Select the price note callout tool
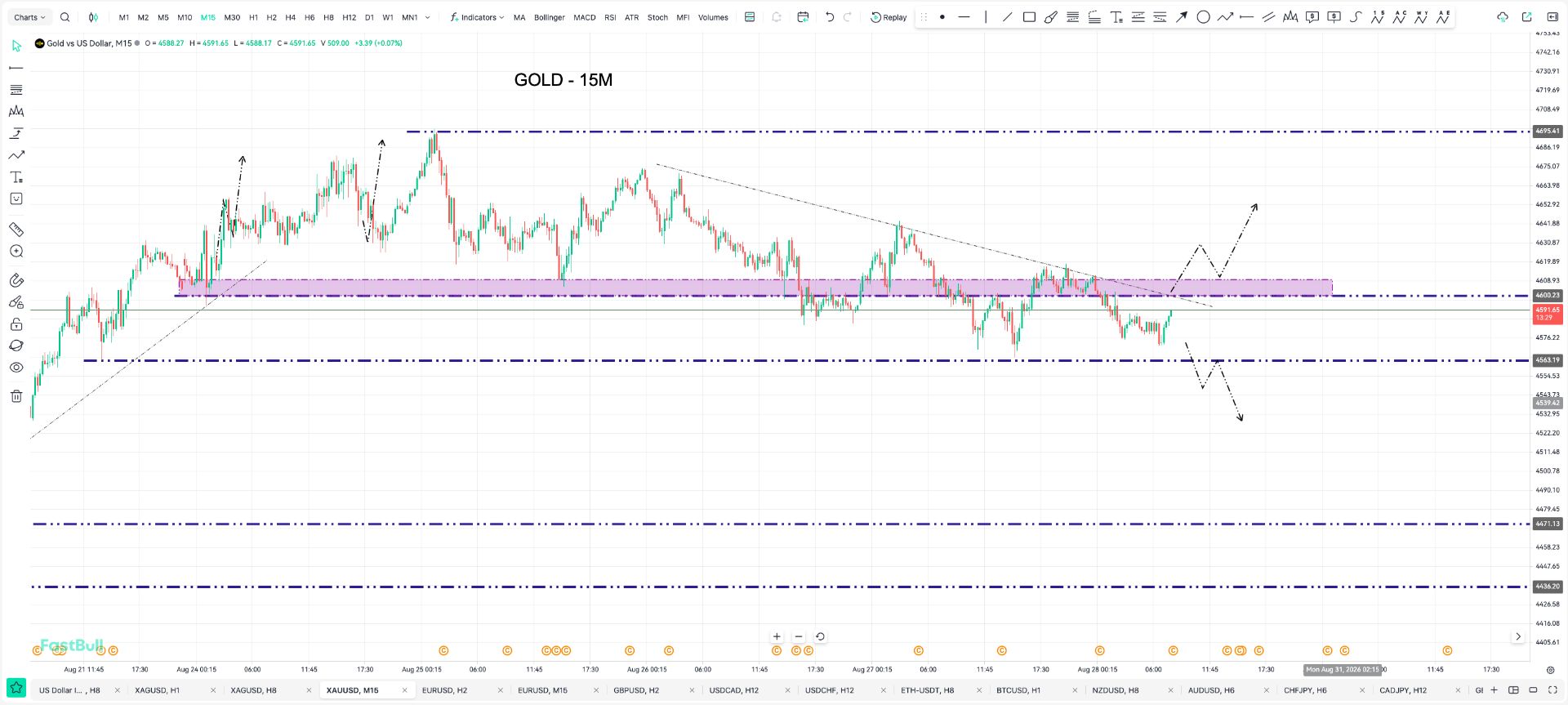 click(x=1312, y=17)
